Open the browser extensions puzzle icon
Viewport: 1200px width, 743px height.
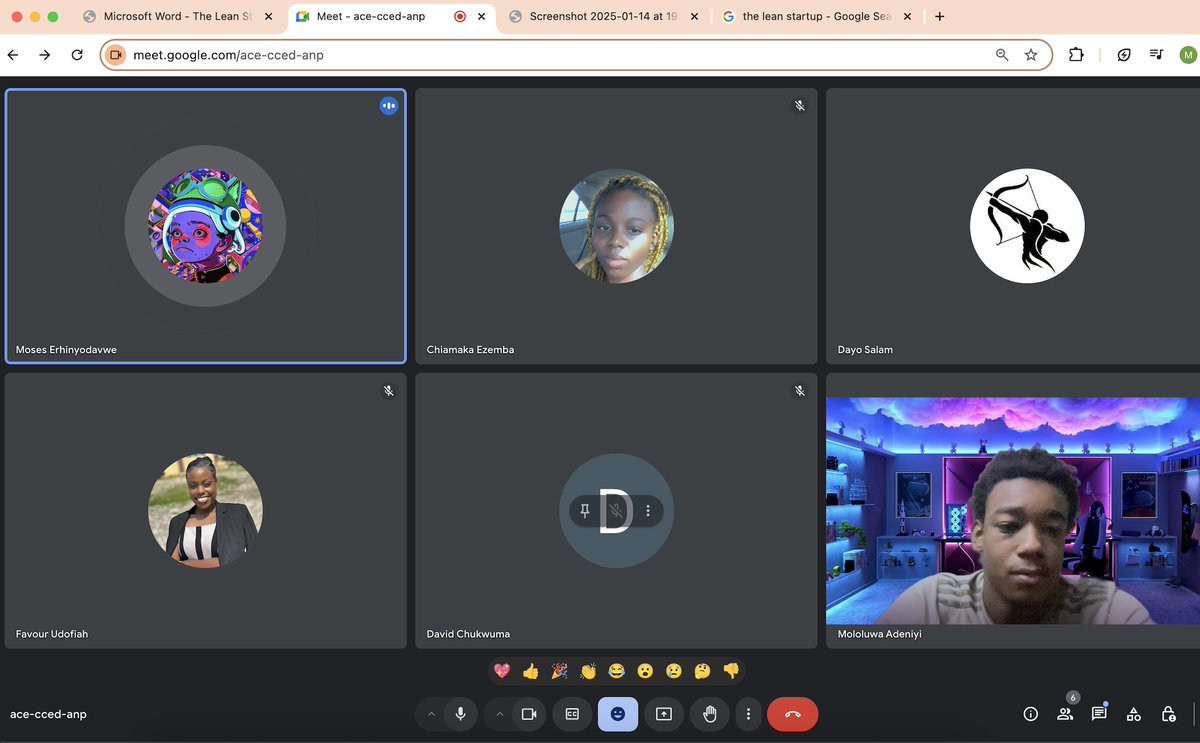pyautogui.click(x=1076, y=55)
